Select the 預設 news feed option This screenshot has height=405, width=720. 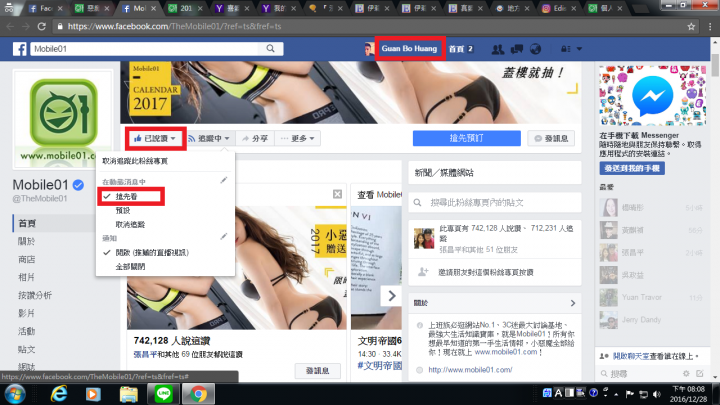tap(123, 211)
